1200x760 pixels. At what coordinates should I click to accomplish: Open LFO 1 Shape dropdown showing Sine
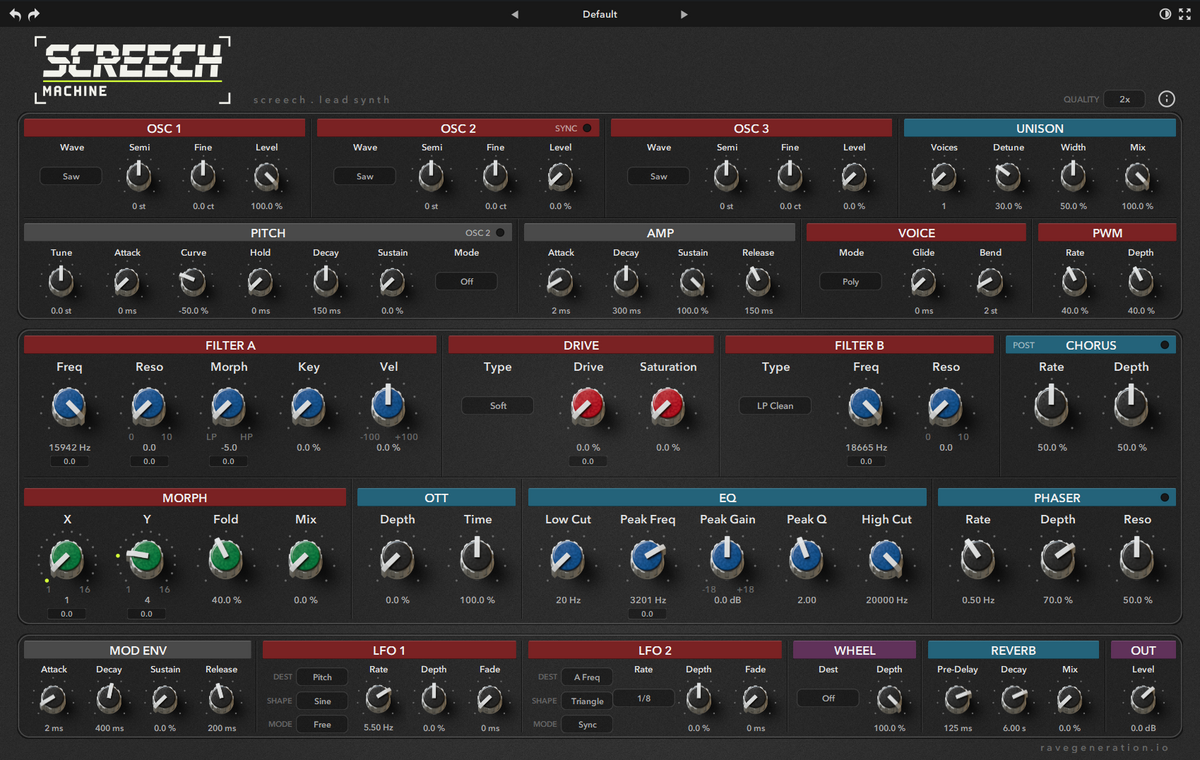point(322,701)
